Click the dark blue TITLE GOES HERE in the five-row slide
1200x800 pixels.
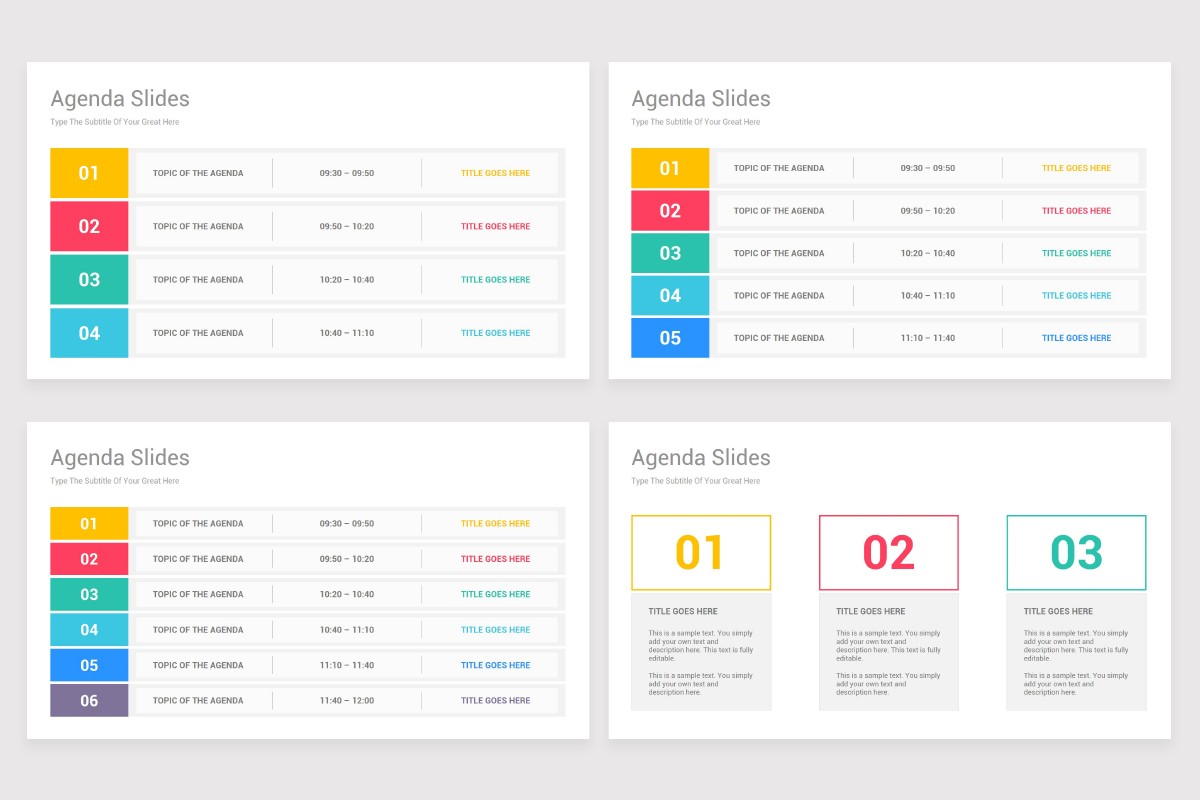click(x=1076, y=338)
